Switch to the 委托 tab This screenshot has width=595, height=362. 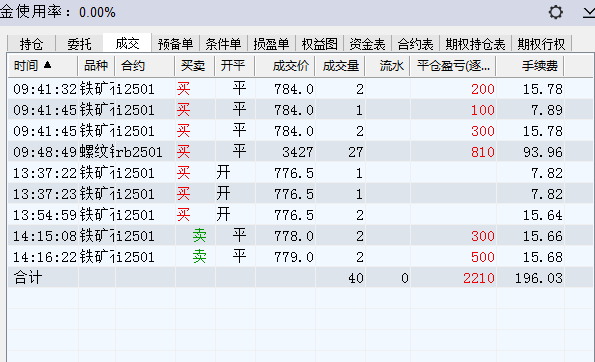[79, 44]
